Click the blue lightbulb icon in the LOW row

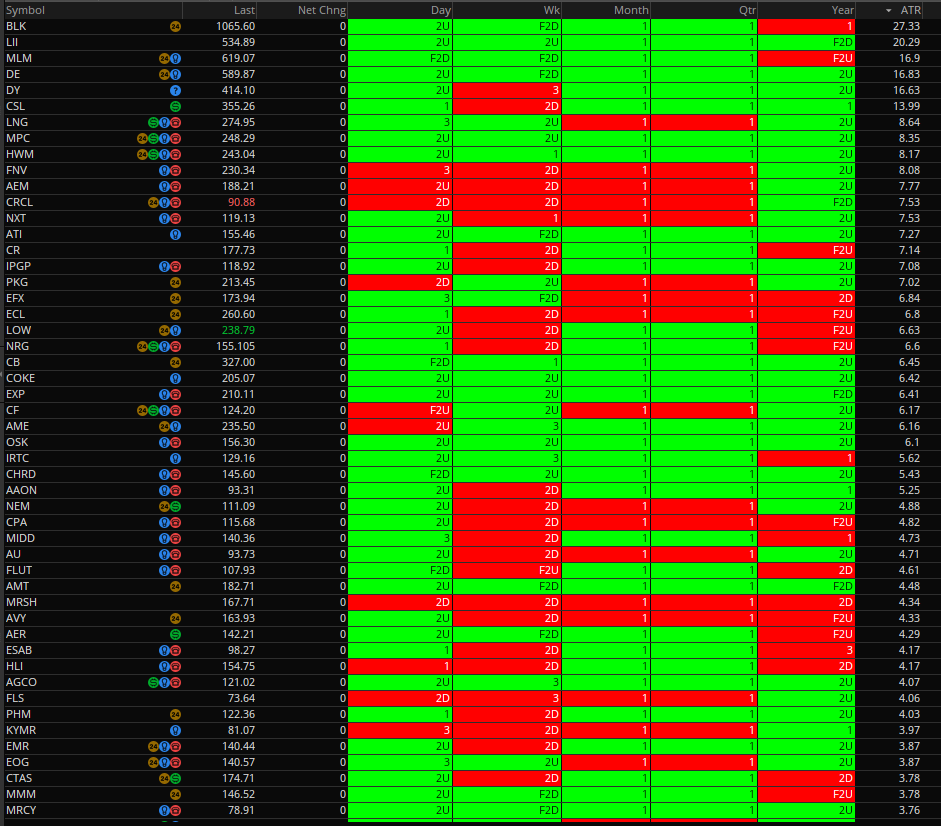point(175,331)
